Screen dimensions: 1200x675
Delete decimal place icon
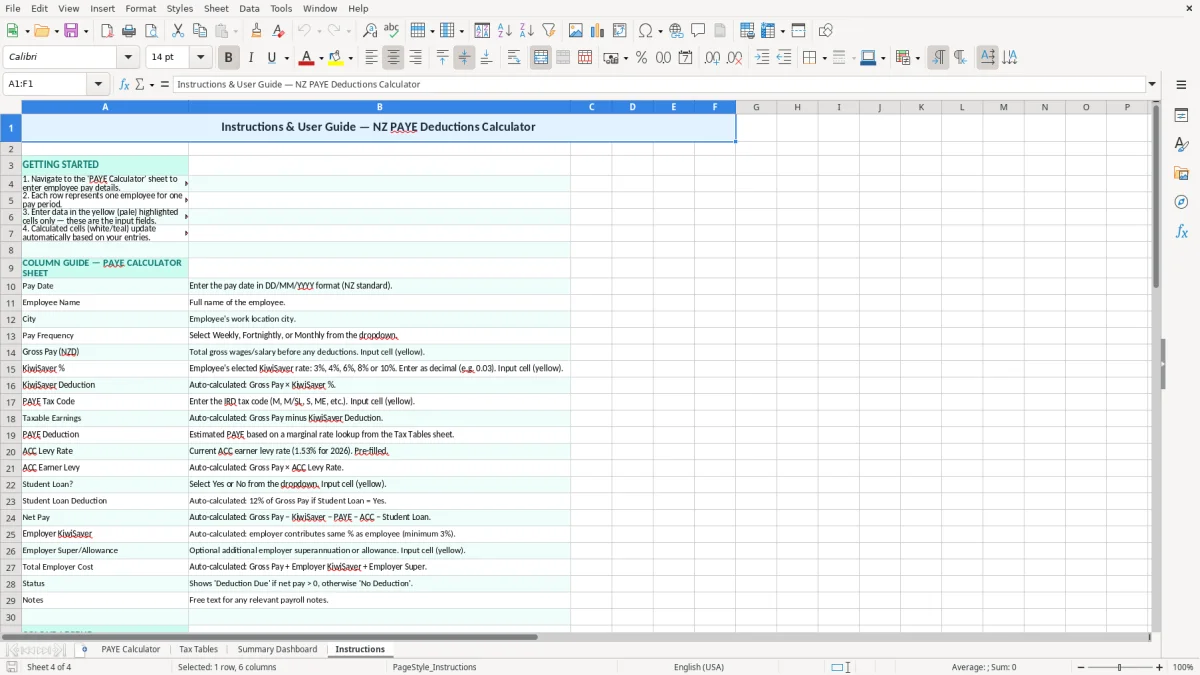click(x=734, y=58)
